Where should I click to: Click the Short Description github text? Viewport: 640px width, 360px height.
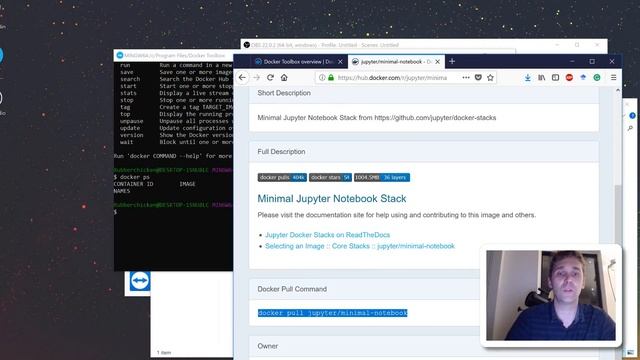[x=377, y=118]
